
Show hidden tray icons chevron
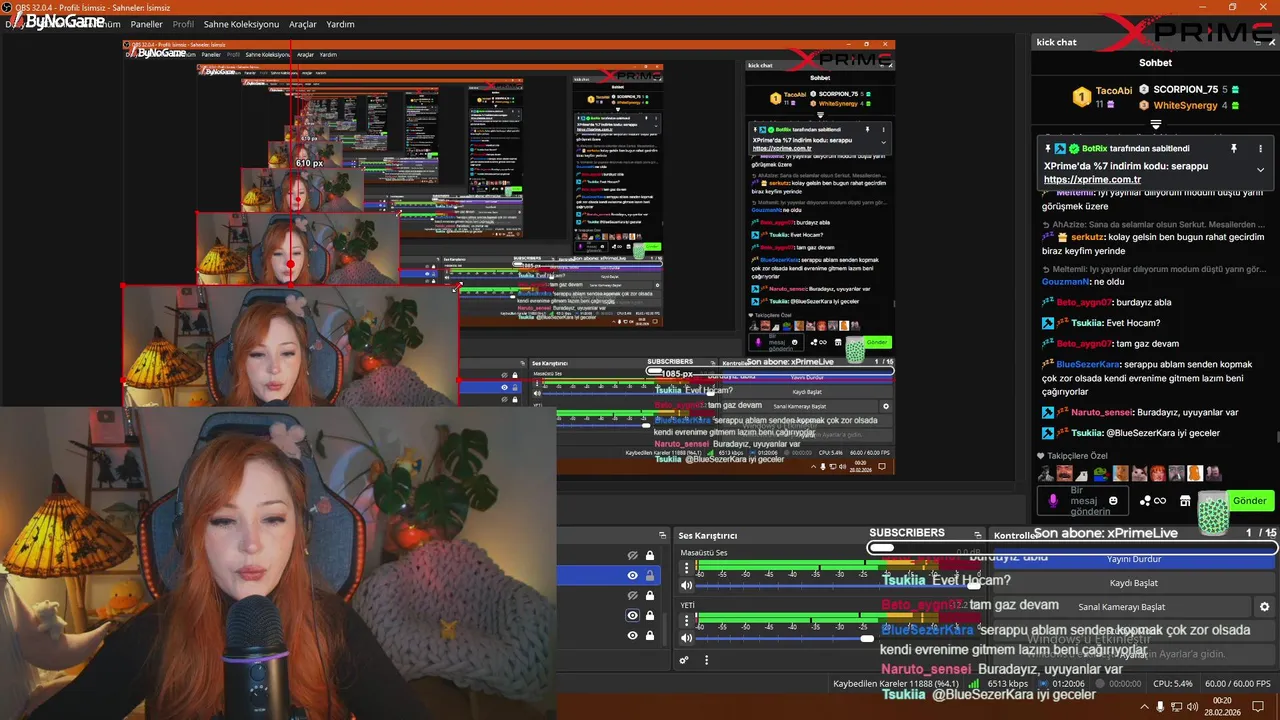[1144, 707]
